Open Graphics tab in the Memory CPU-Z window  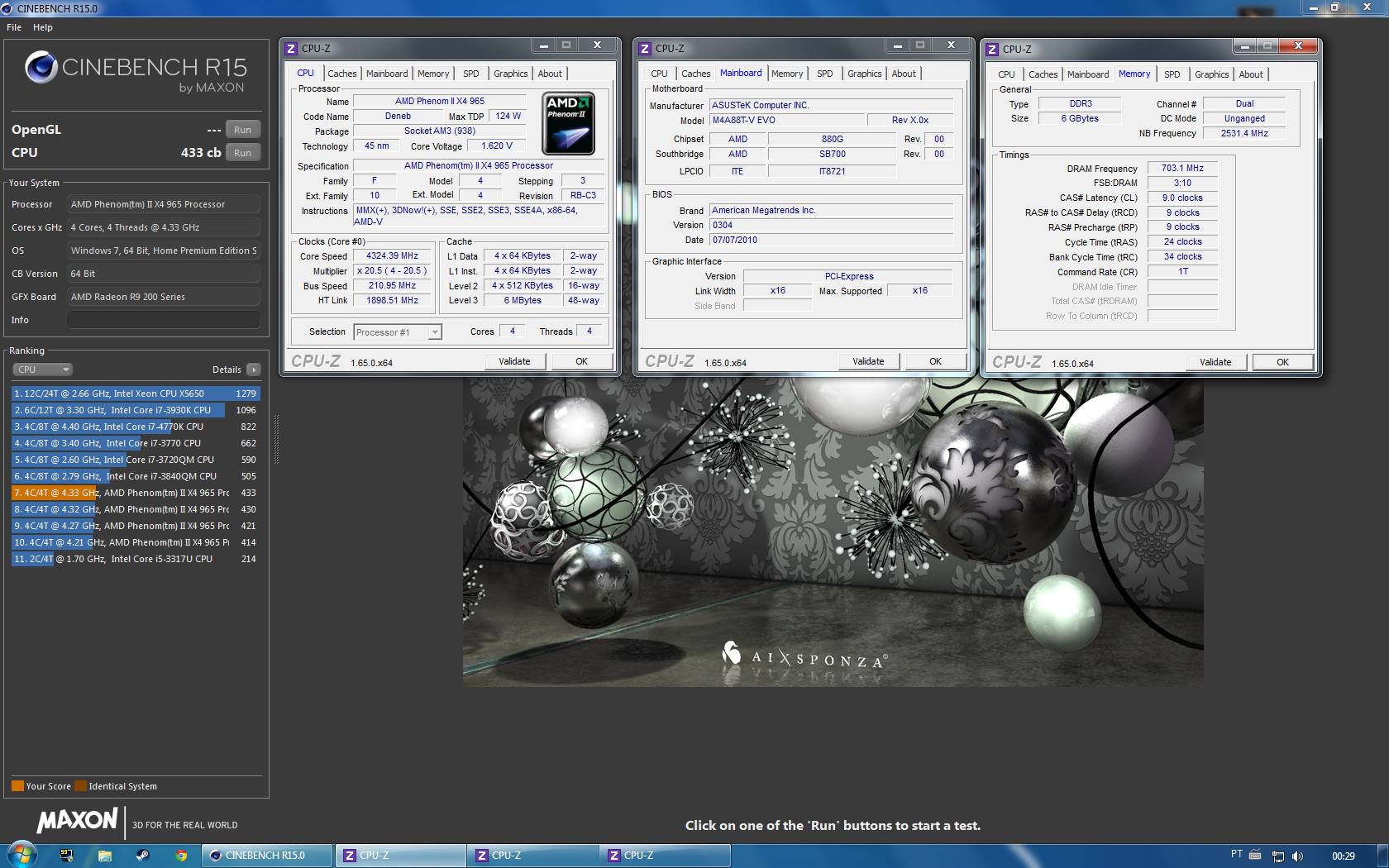[1211, 74]
